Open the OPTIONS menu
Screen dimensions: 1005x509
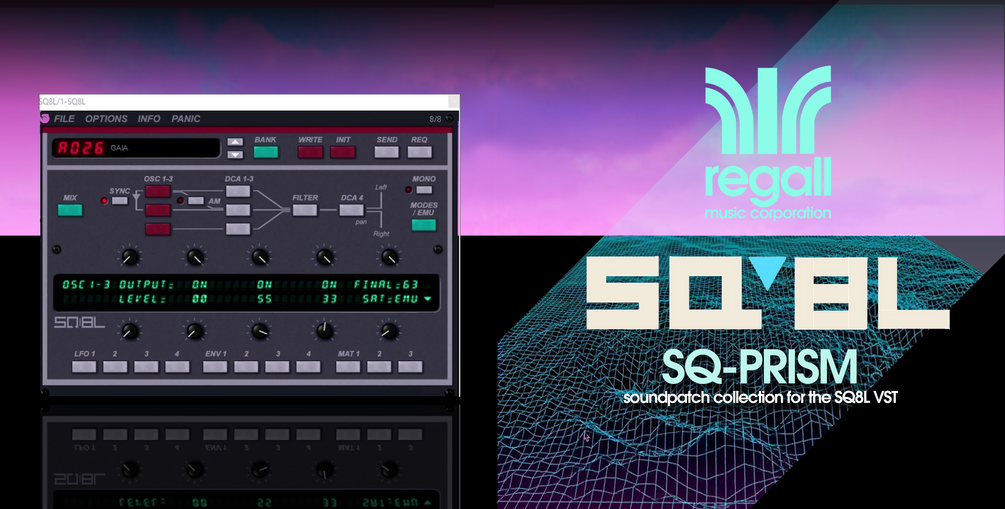coord(106,119)
